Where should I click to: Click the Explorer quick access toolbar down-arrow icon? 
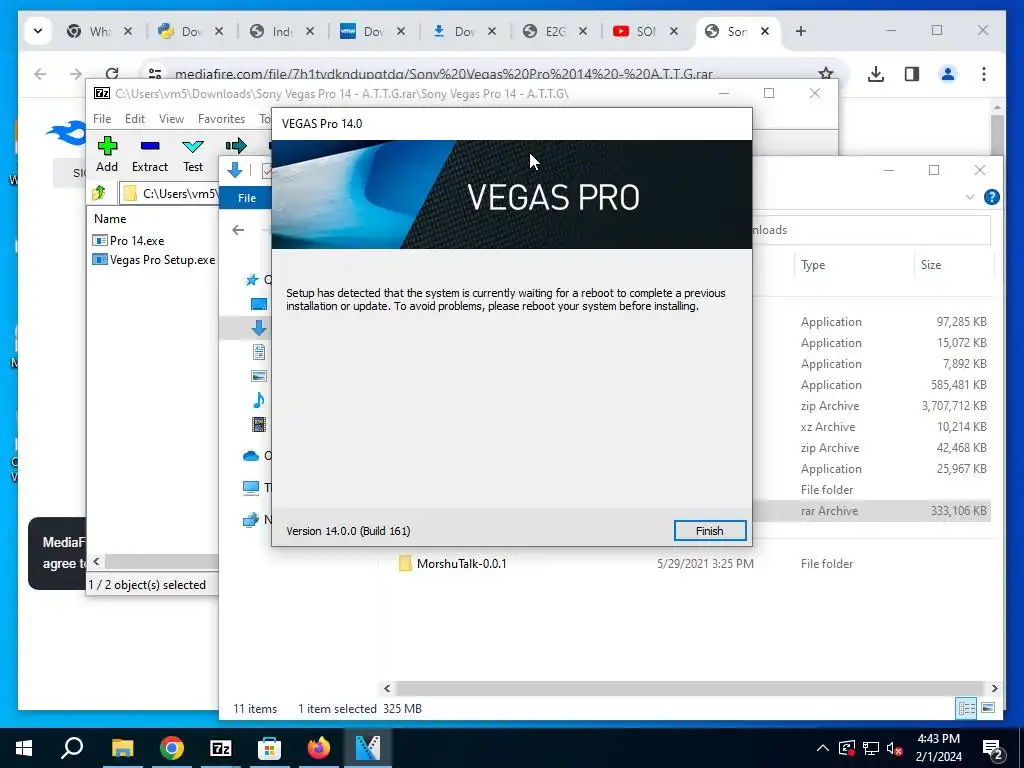click(234, 170)
